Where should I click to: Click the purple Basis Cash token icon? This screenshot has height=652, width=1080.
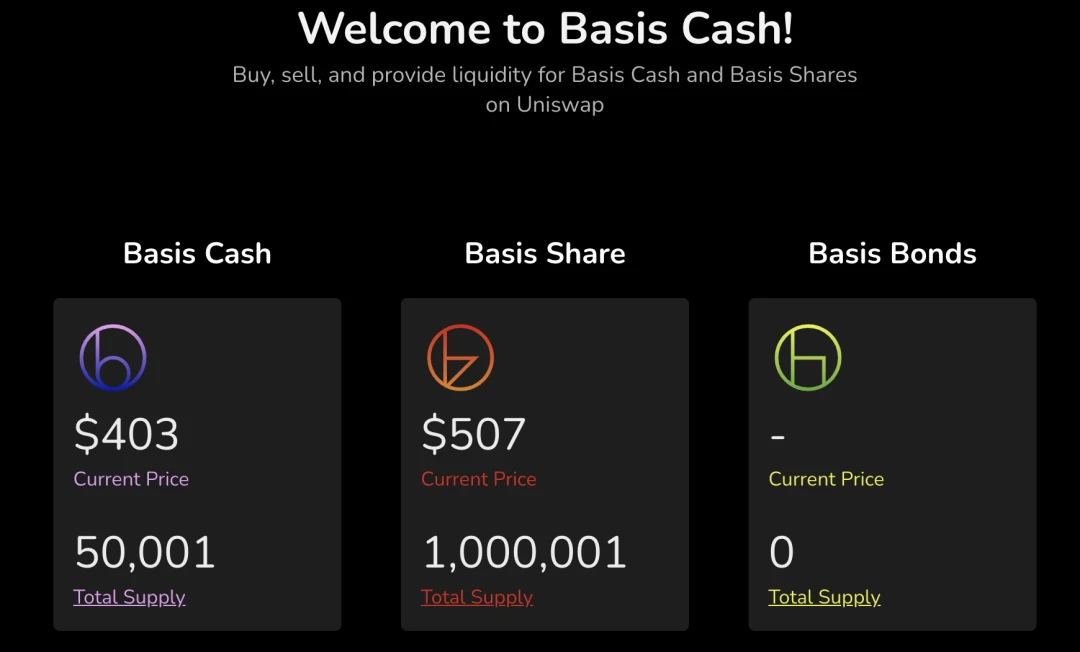click(x=113, y=358)
